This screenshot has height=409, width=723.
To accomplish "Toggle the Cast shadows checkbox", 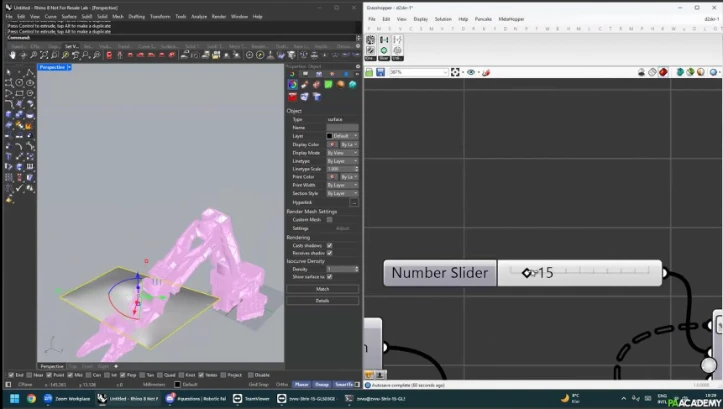I will pos(329,245).
